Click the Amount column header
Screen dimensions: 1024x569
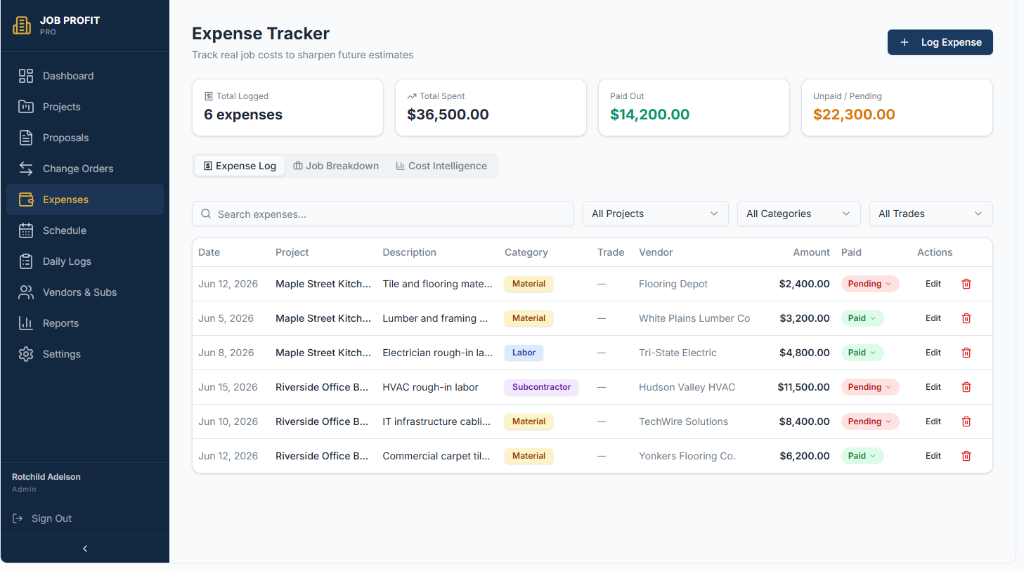coord(811,252)
